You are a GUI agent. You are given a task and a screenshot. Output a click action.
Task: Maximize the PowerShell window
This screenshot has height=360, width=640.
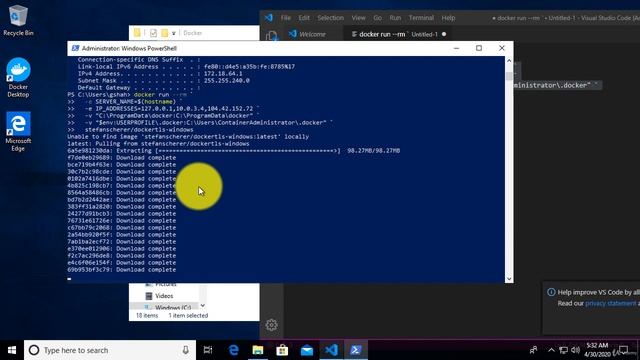point(479,48)
